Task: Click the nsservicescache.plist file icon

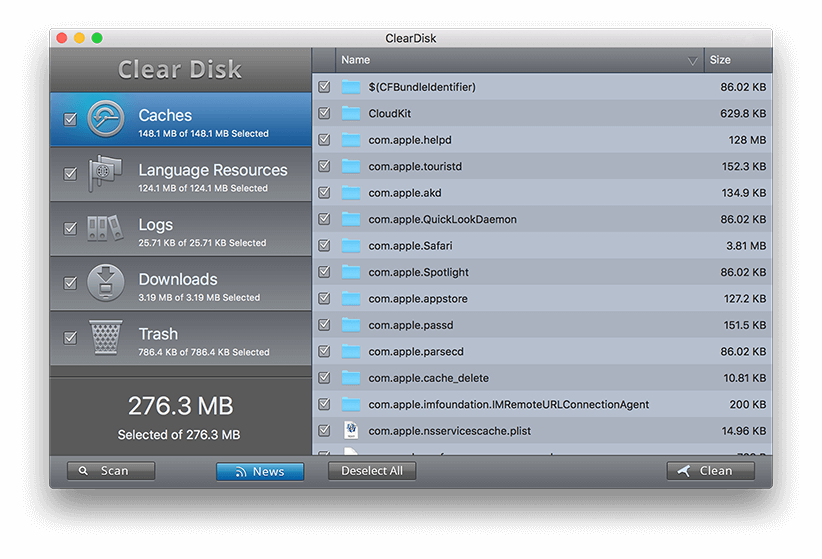Action: pyautogui.click(x=351, y=431)
